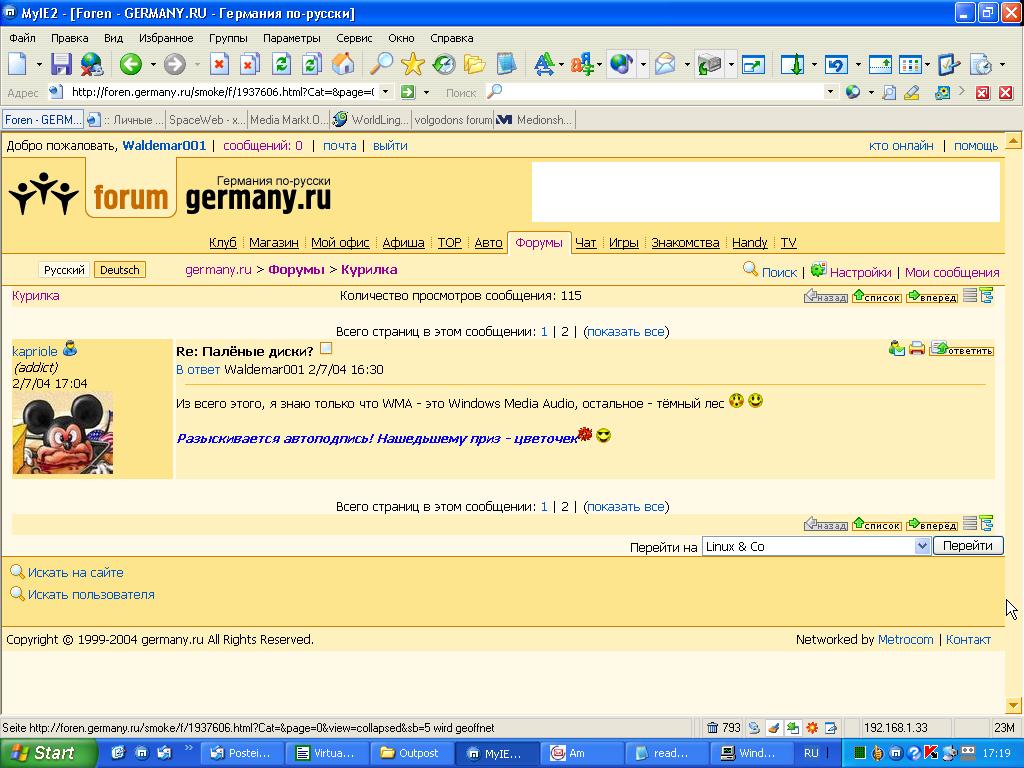Click the RU language indicator in taskbar
The width and height of the screenshot is (1024, 768).
click(x=811, y=753)
